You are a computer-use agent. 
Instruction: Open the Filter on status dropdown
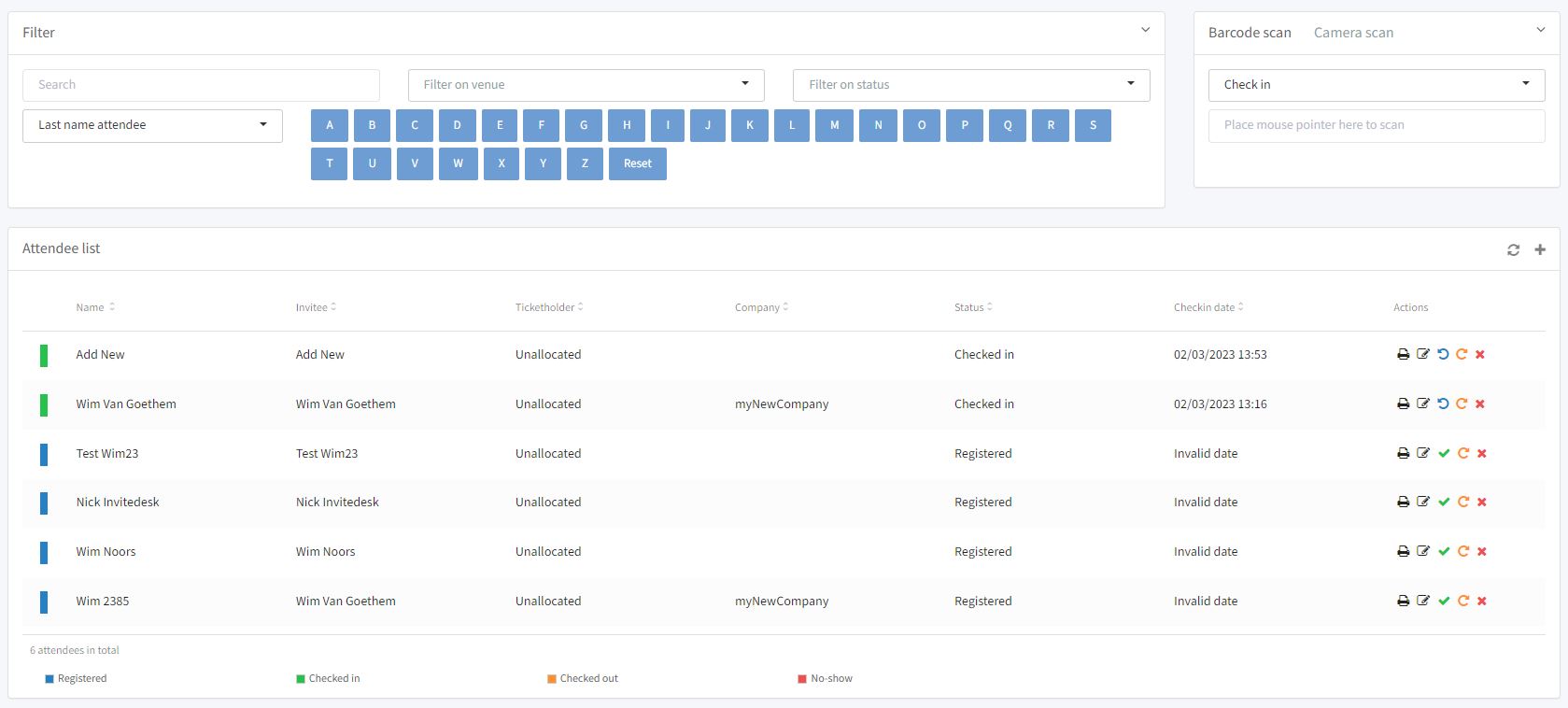[971, 85]
